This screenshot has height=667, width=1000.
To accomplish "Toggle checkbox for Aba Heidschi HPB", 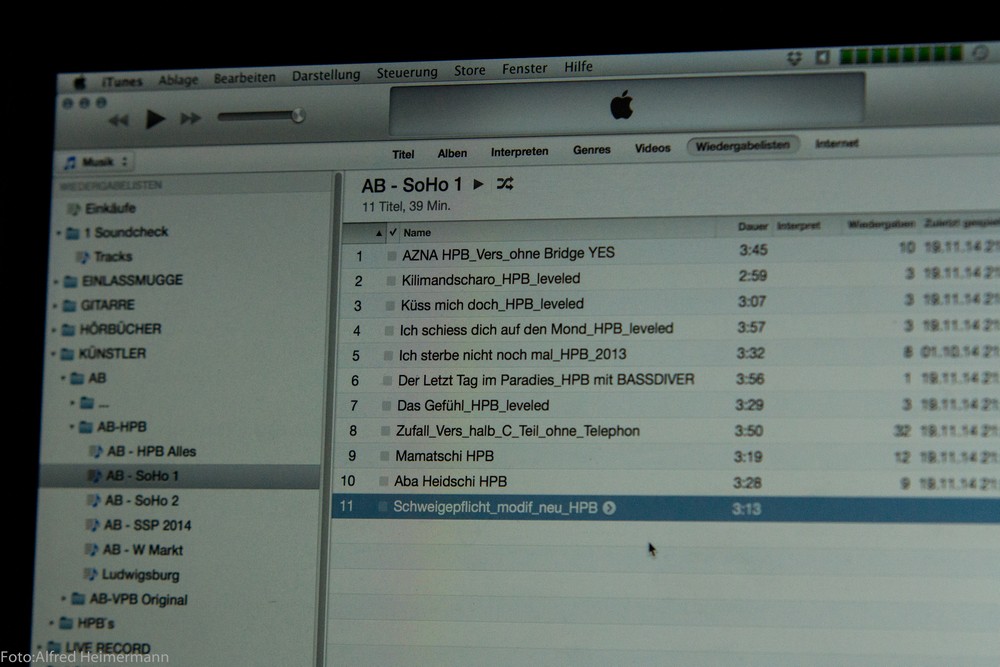I will coord(383,482).
